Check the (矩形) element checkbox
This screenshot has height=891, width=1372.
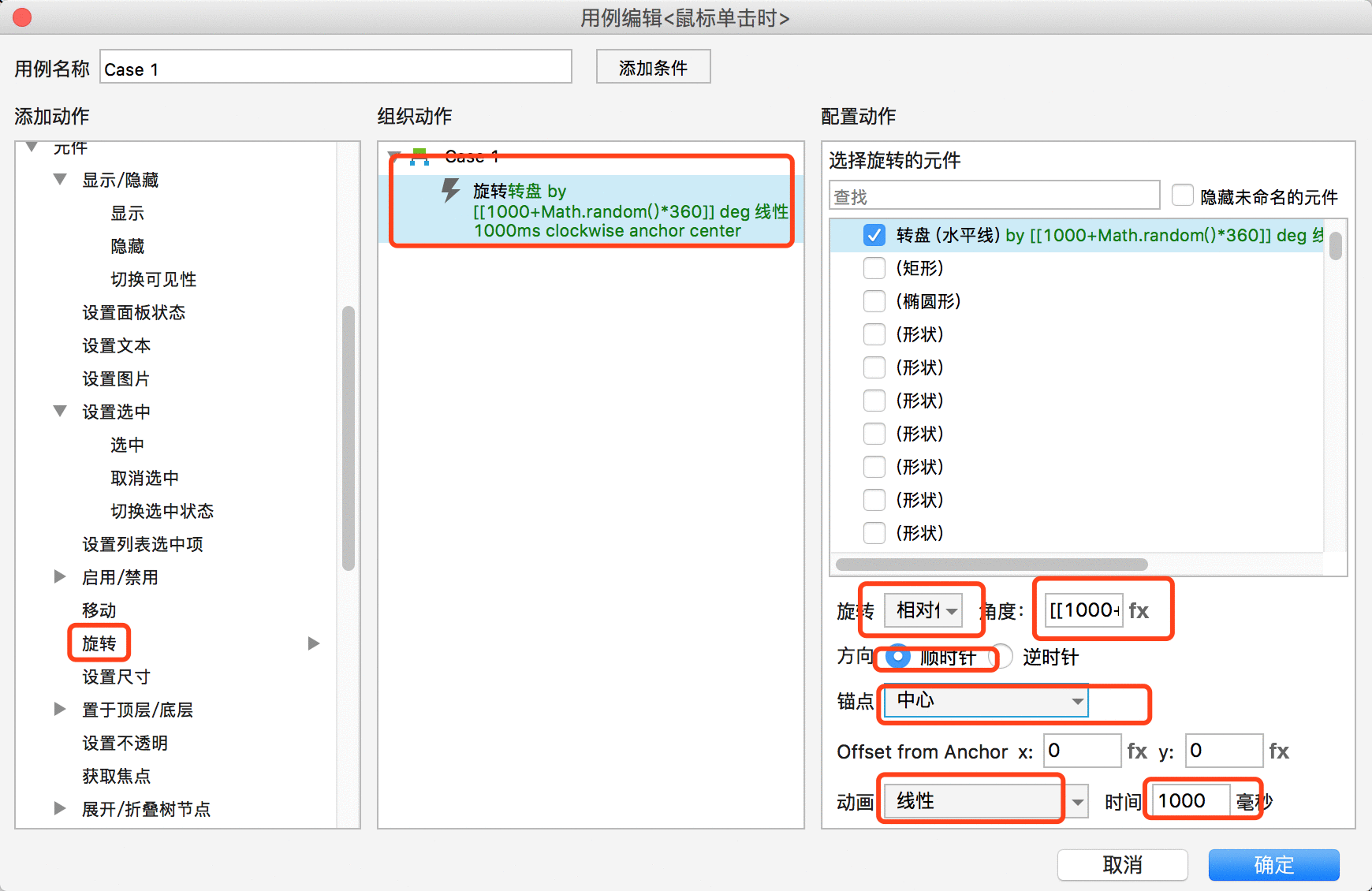pos(874,268)
